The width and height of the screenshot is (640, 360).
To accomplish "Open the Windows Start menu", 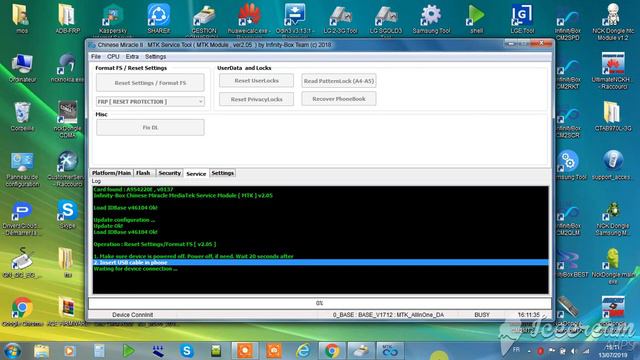I will [12, 351].
